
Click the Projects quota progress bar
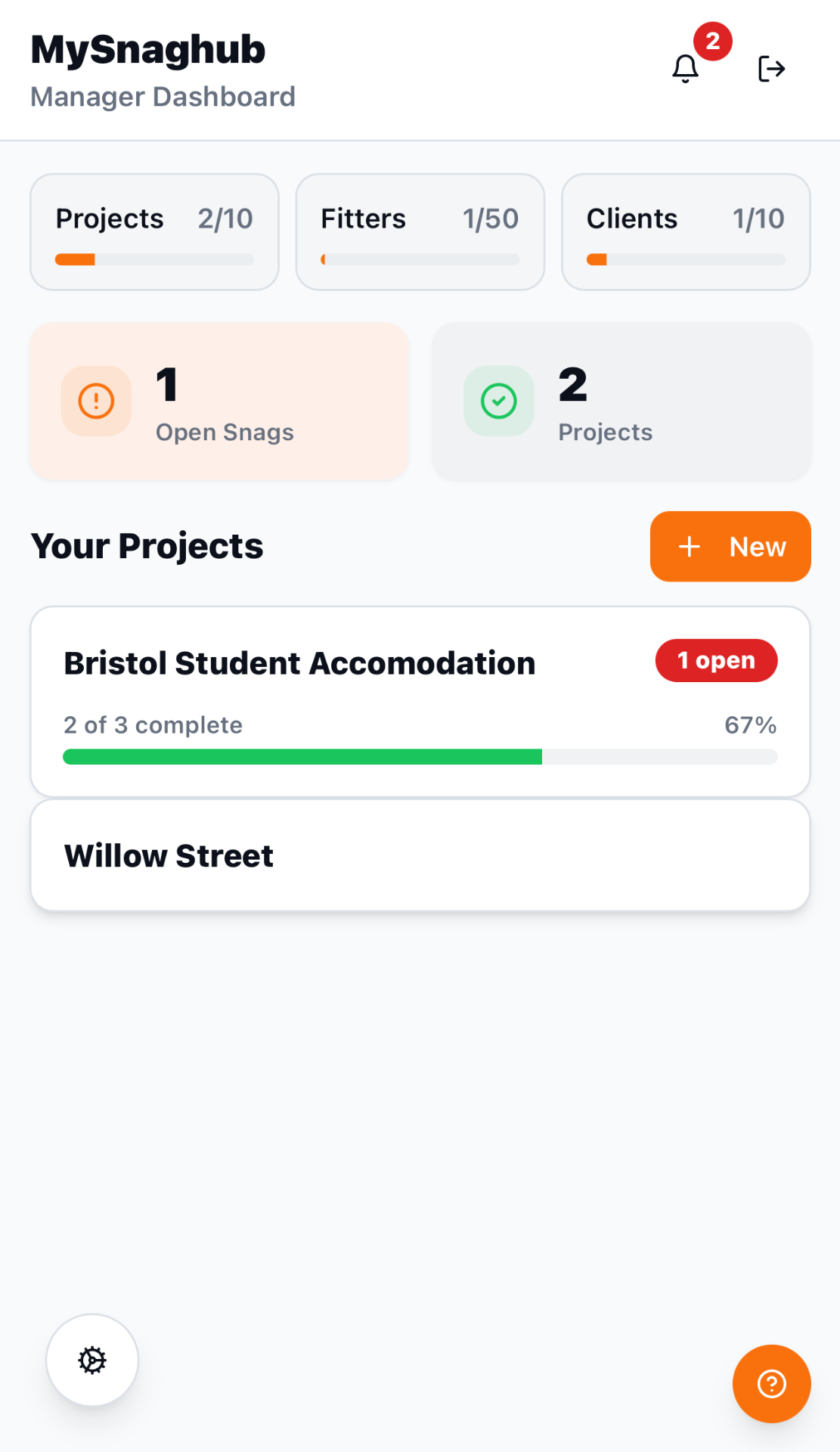pos(154,259)
